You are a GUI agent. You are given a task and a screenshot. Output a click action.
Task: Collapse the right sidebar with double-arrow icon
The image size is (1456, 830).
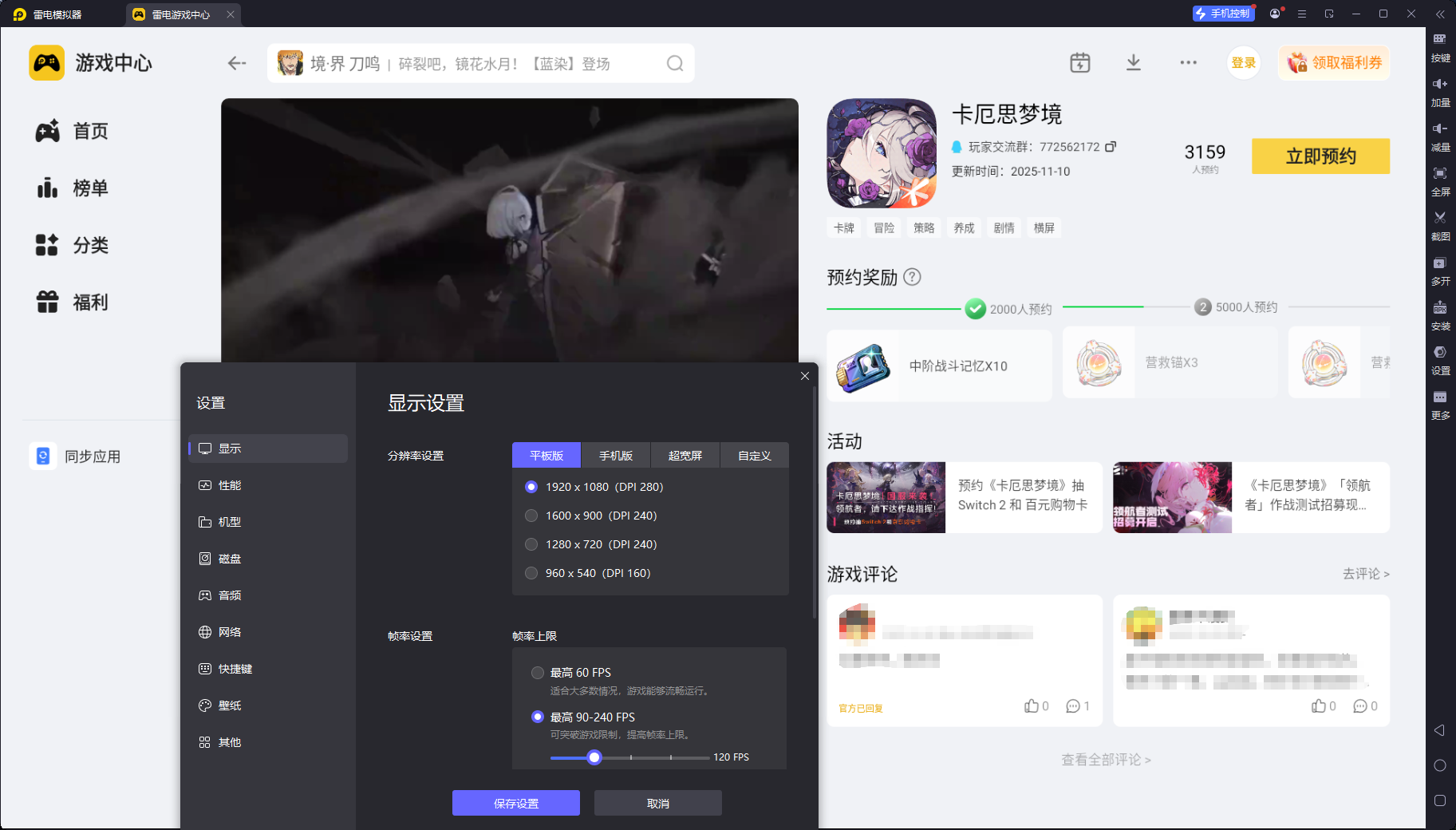tap(1440, 14)
